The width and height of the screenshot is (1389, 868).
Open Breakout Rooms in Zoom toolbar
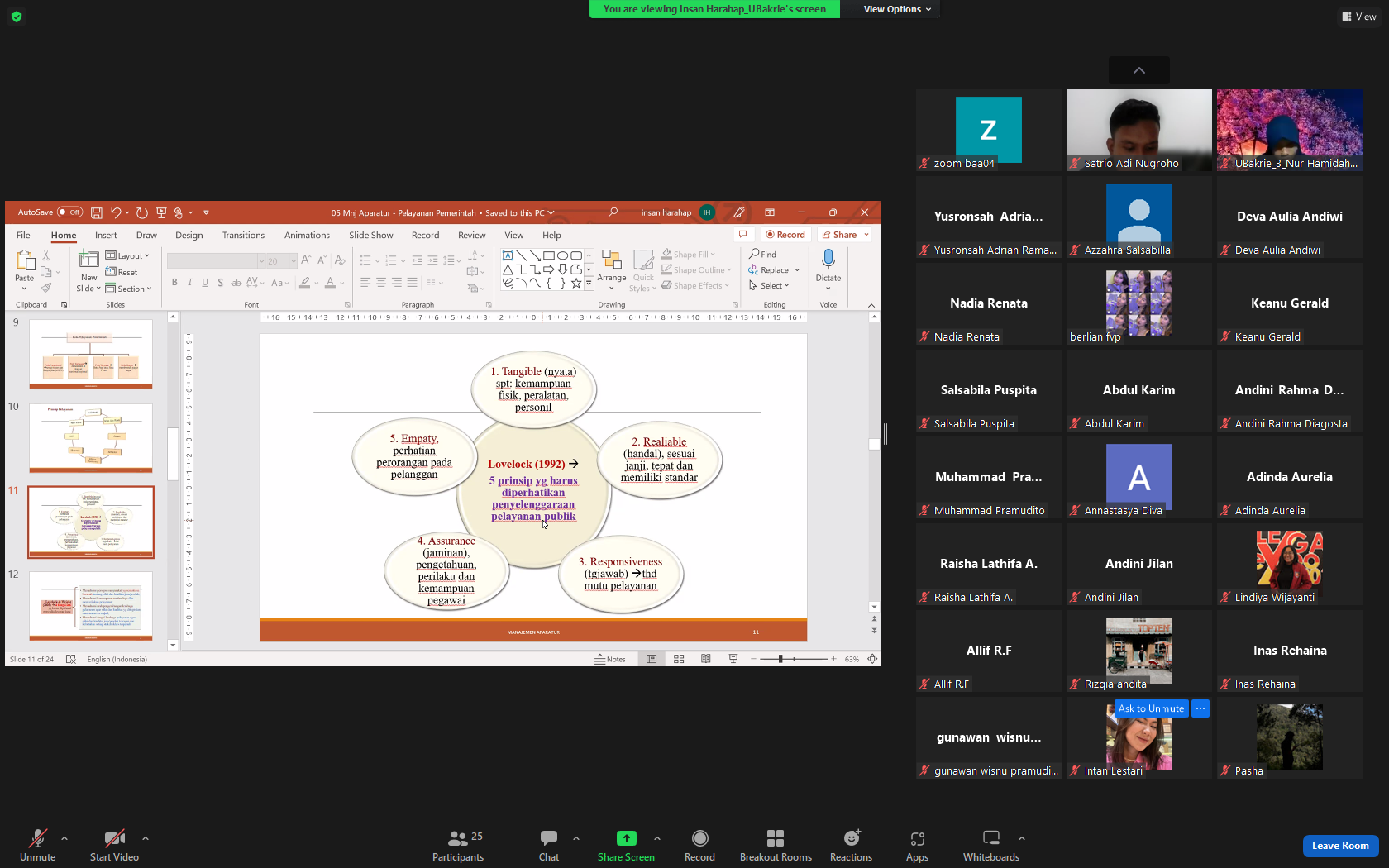pyautogui.click(x=776, y=846)
